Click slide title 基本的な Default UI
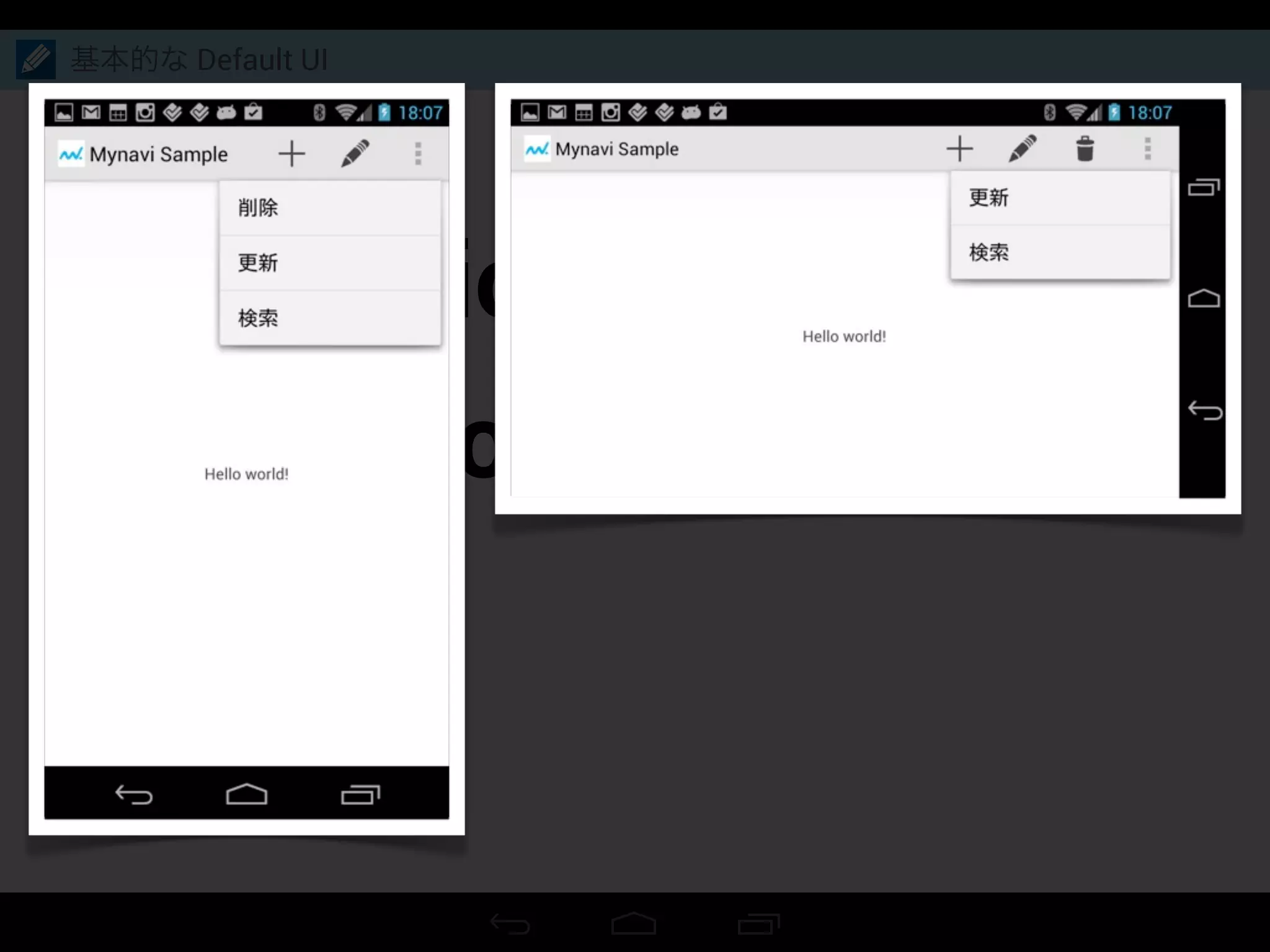 [199, 59]
